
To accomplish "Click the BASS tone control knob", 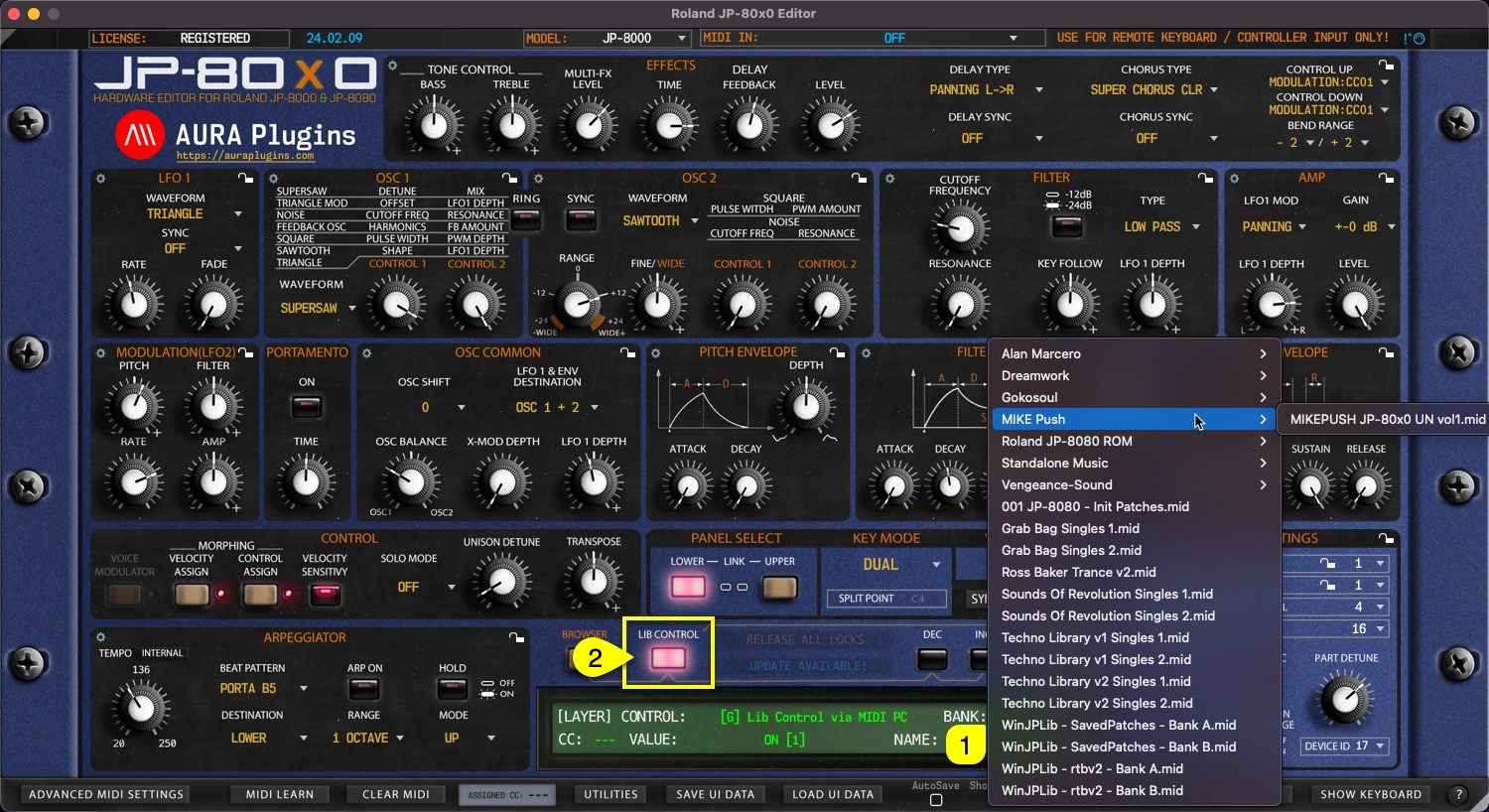I will tap(433, 125).
